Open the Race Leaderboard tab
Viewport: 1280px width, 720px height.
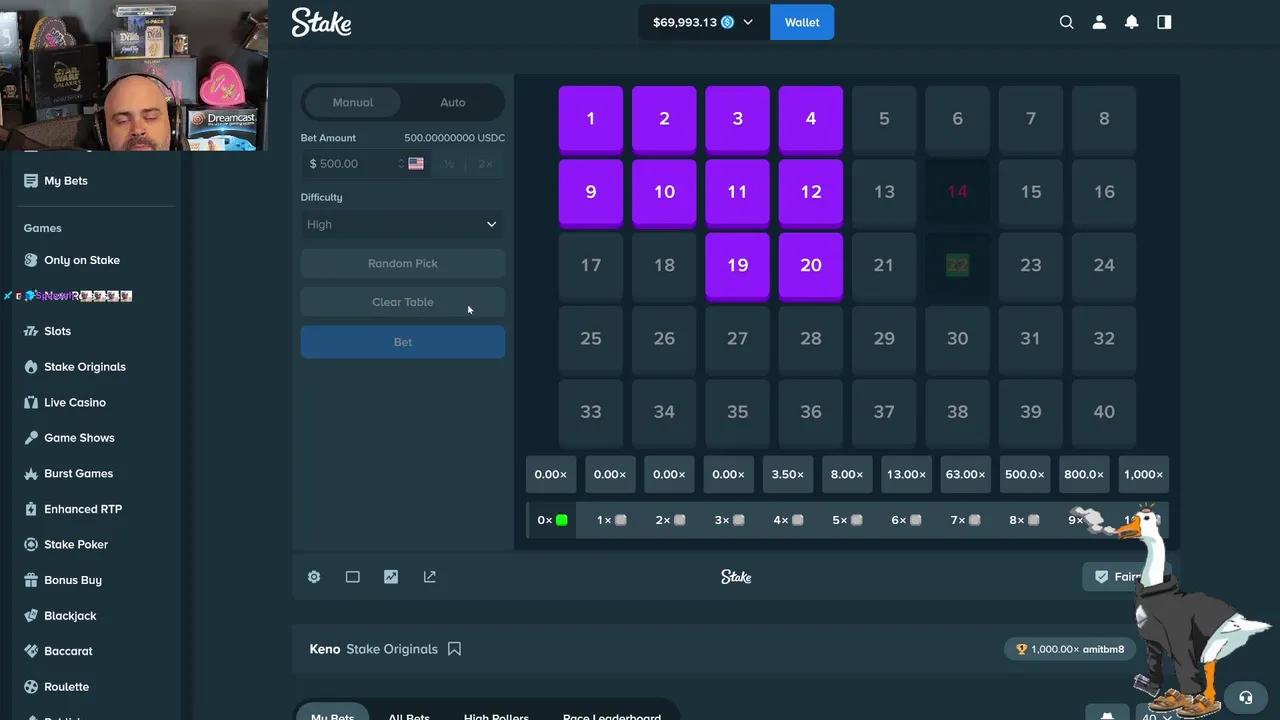pyautogui.click(x=612, y=715)
